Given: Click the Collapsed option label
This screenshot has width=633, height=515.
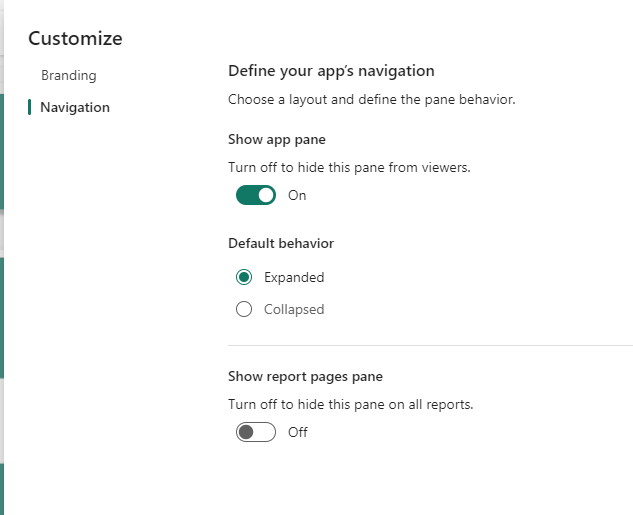Looking at the screenshot, I should pos(294,309).
